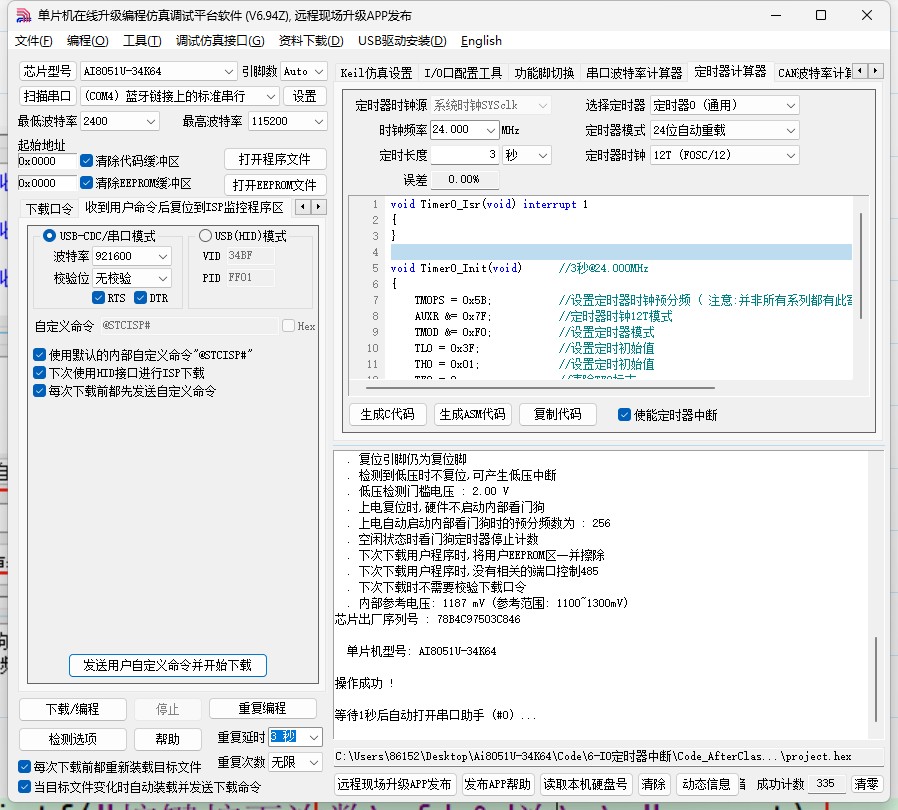Switch to 功能脚切换 tab
Screen dimensions: 898x810
click(544, 73)
